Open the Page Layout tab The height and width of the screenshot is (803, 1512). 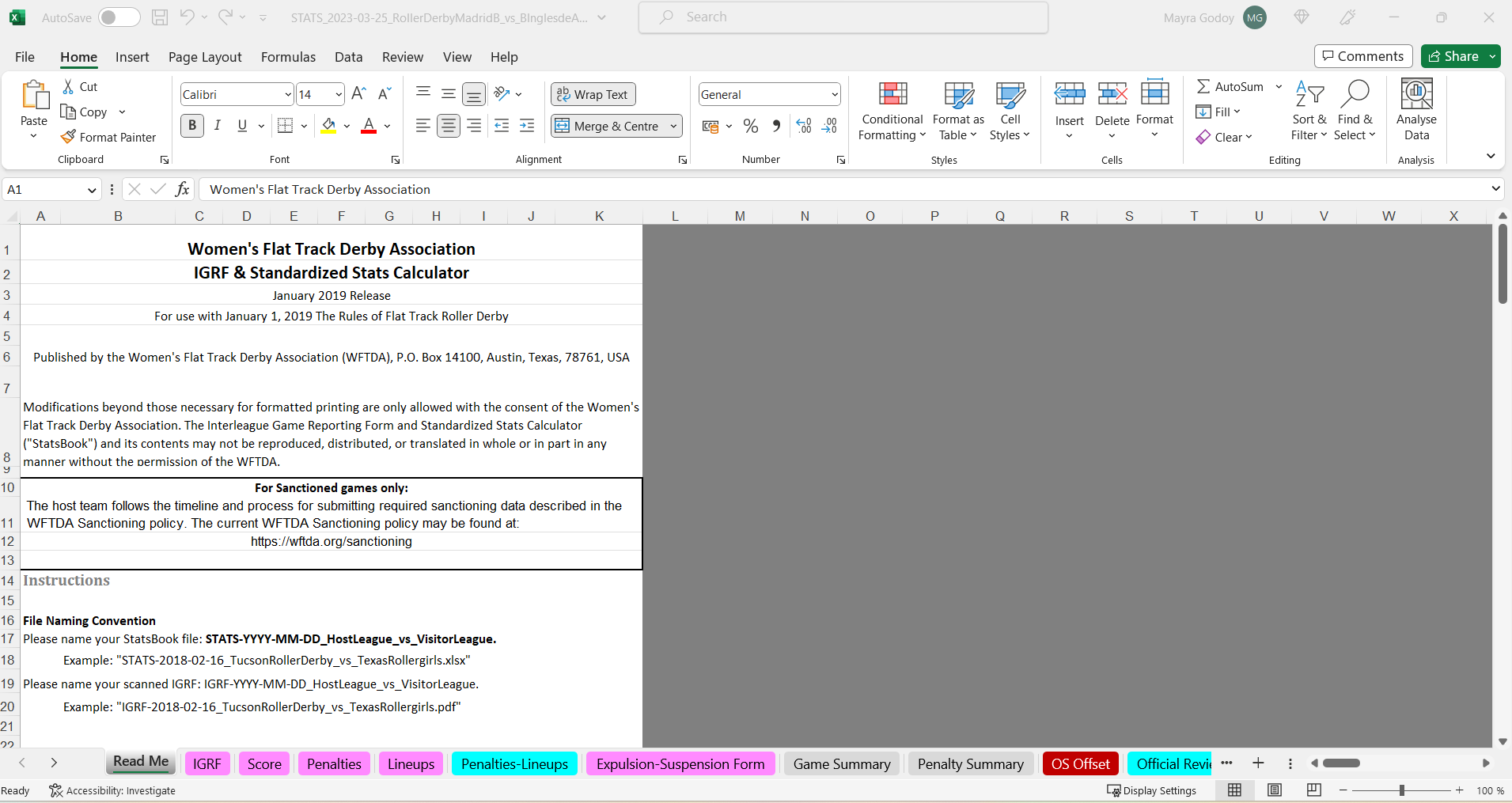205,57
